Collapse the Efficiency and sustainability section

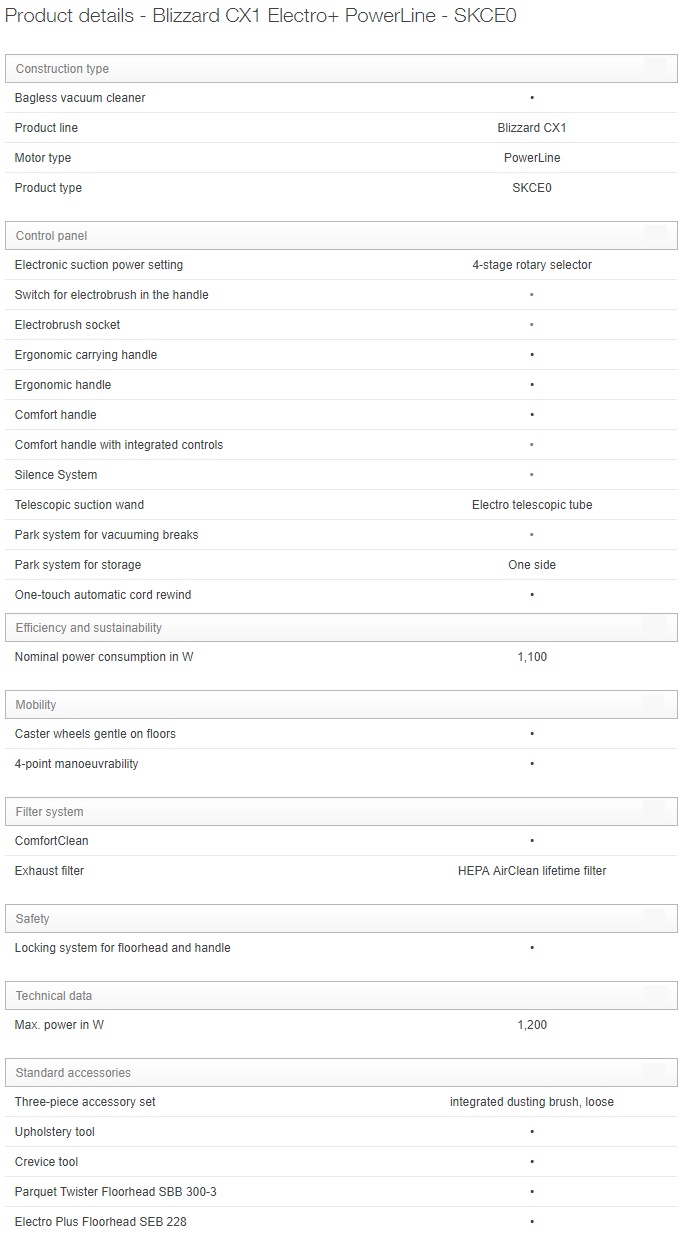341,628
